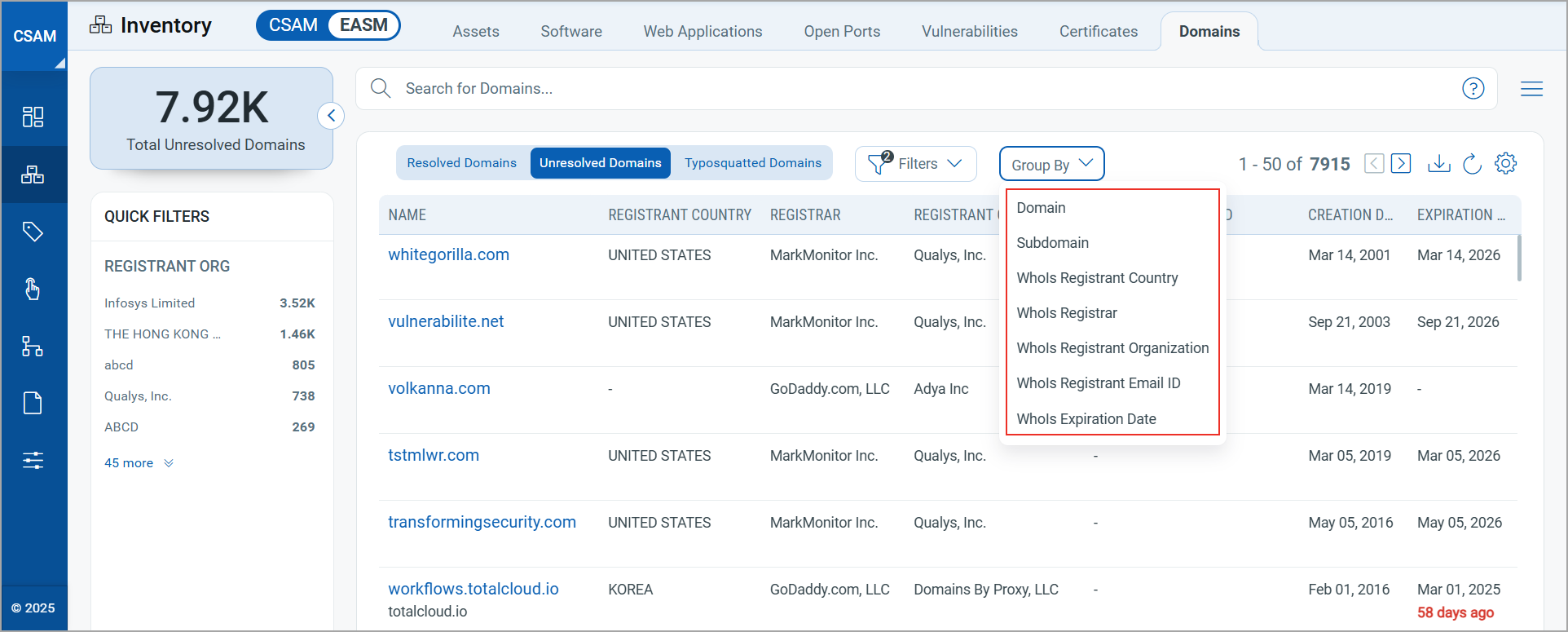Open the Certificates tab

[x=1099, y=32]
